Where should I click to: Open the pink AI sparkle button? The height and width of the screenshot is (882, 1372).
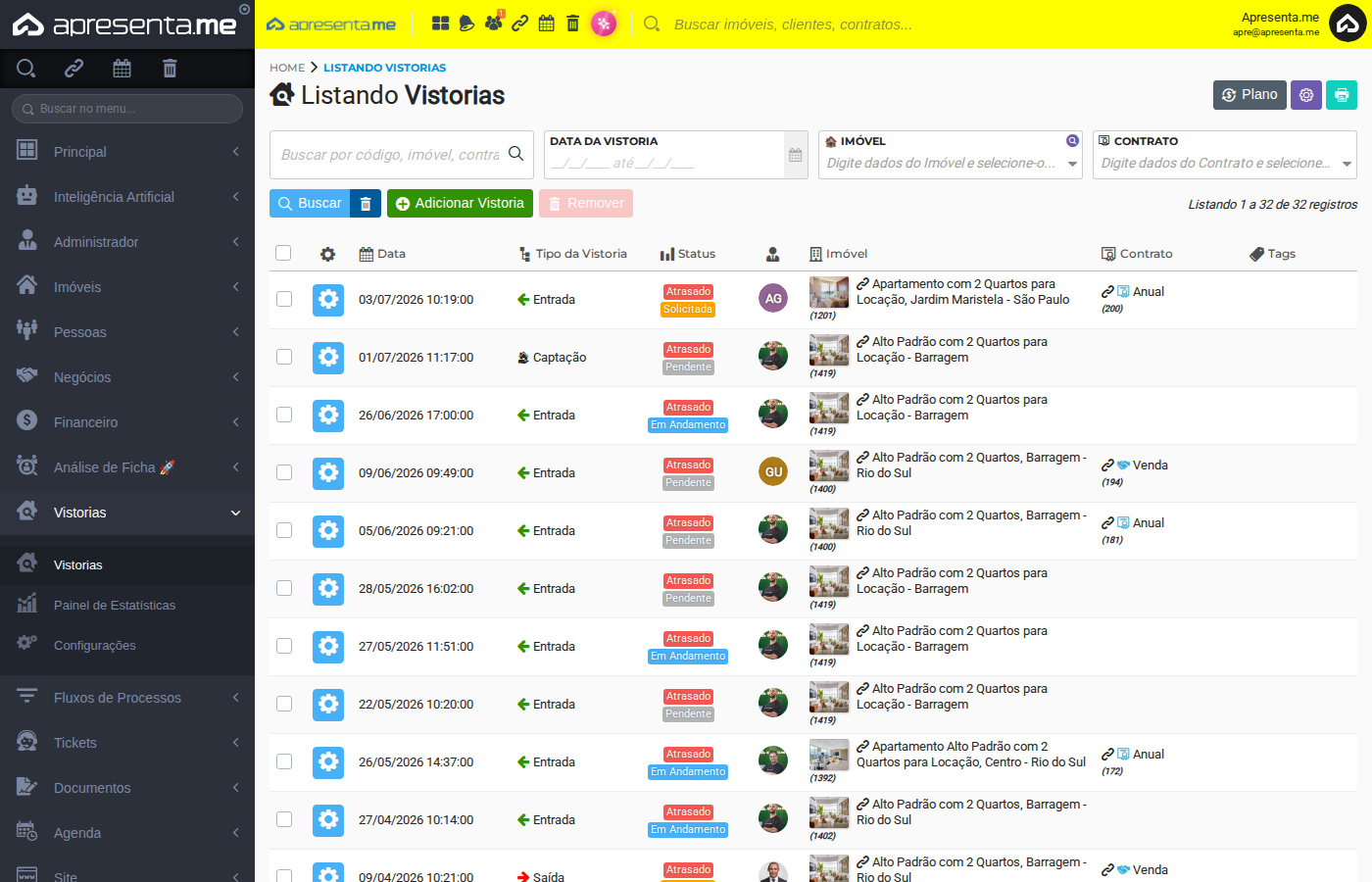point(604,24)
